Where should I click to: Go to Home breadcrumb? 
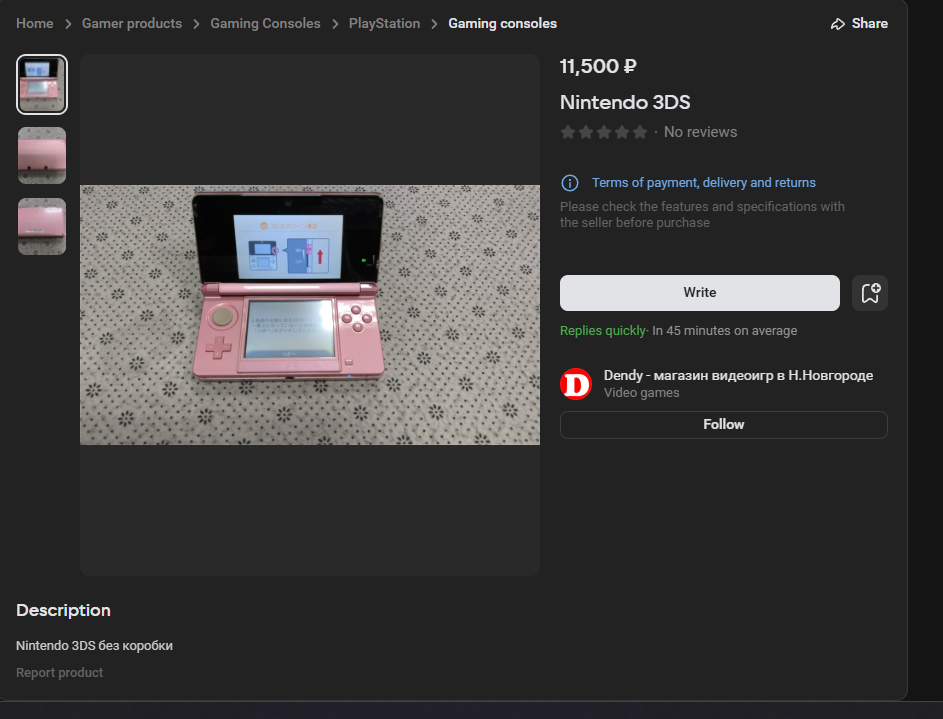pyautogui.click(x=34, y=23)
